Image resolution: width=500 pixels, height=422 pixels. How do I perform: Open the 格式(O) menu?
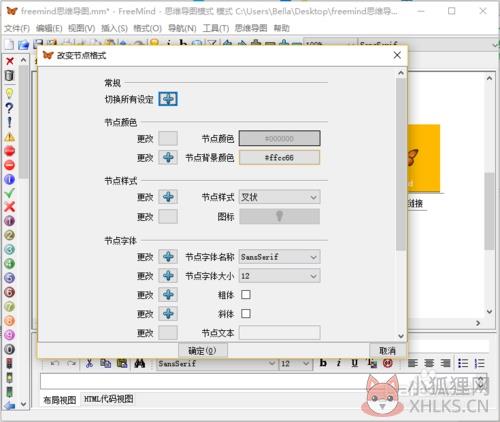147,28
